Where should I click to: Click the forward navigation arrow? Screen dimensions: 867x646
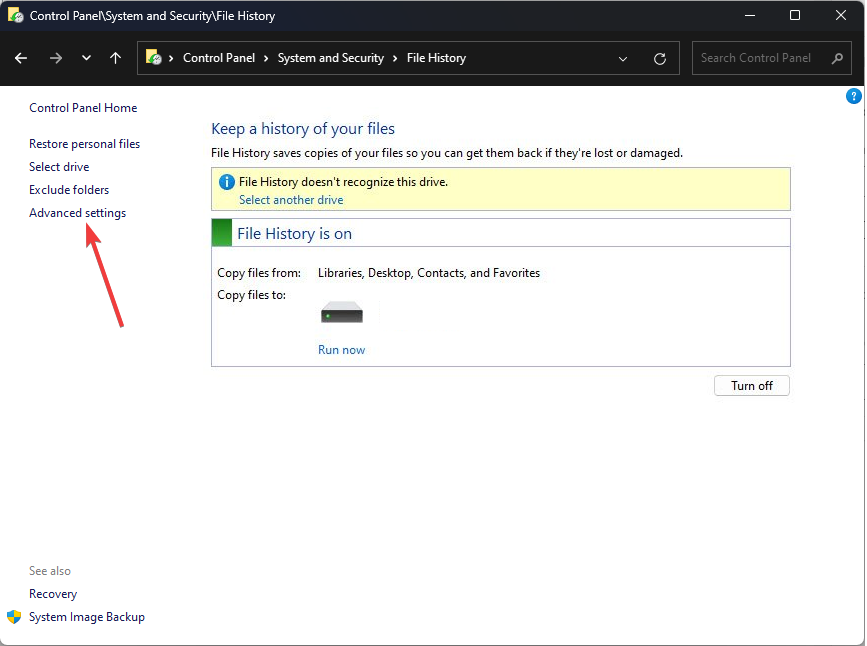click(56, 58)
